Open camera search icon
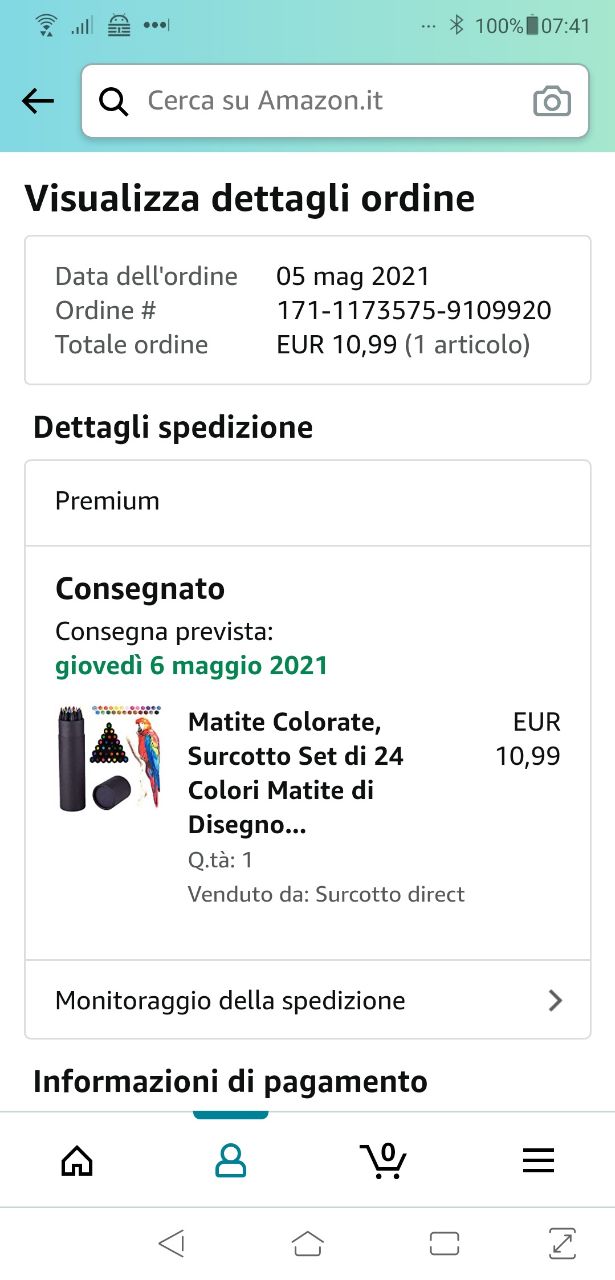This screenshot has height=1280, width=615. click(551, 101)
